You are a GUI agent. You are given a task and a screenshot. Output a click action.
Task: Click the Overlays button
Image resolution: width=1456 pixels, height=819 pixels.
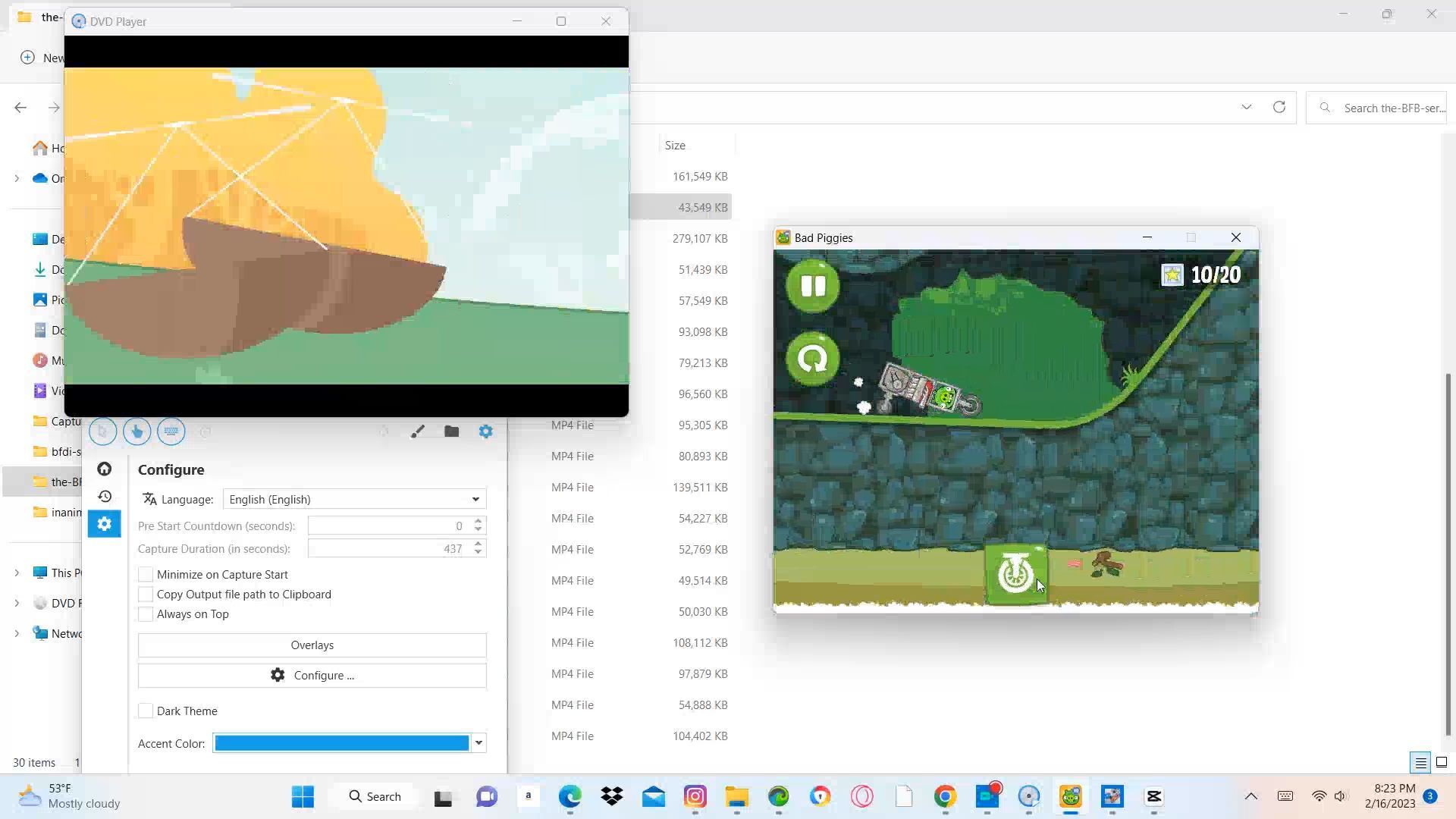click(x=312, y=645)
